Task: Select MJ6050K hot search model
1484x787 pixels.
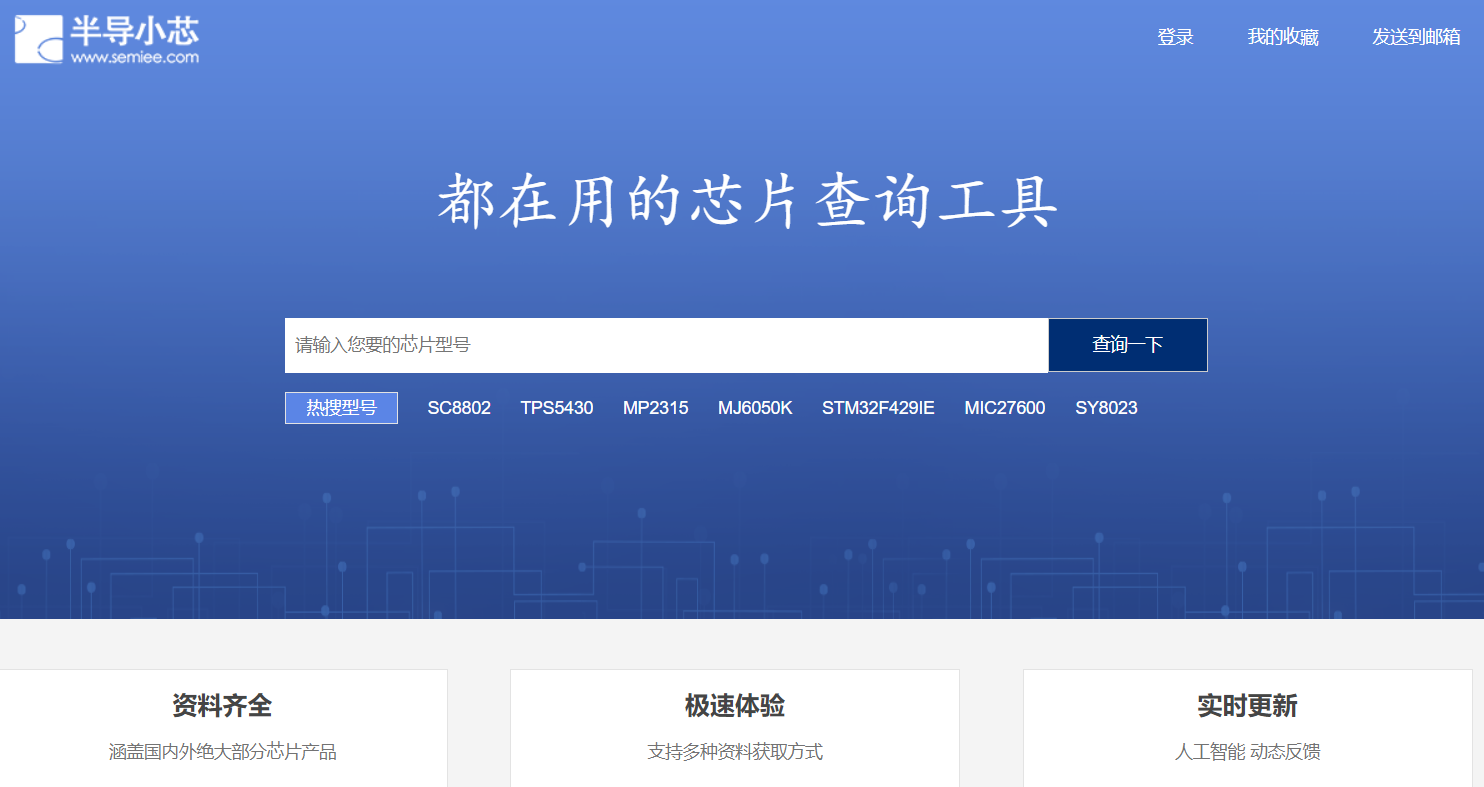Action: [x=755, y=407]
